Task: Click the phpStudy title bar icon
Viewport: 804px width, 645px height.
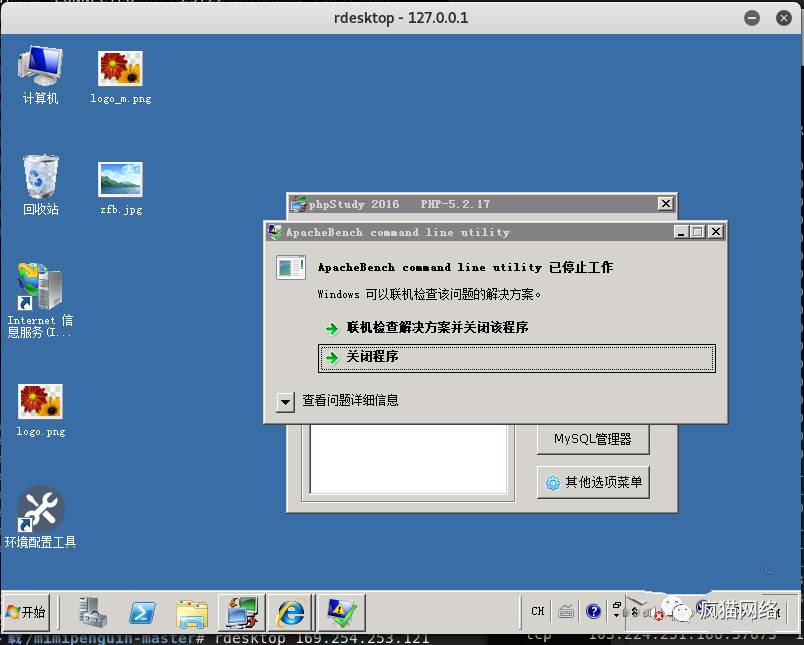Action: (298, 204)
